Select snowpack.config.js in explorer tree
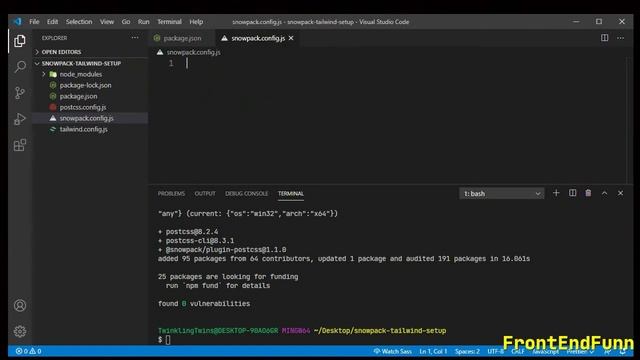This screenshot has width=640, height=360. click(87, 118)
